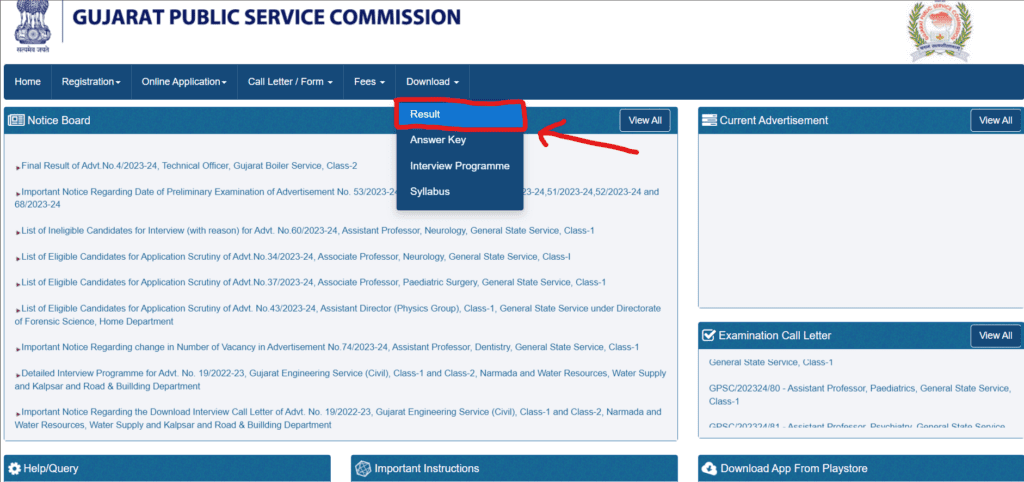Open notice on vacancy change Advt No.74/2023-24
Screen dimensions: 1024x482
[x=330, y=347]
